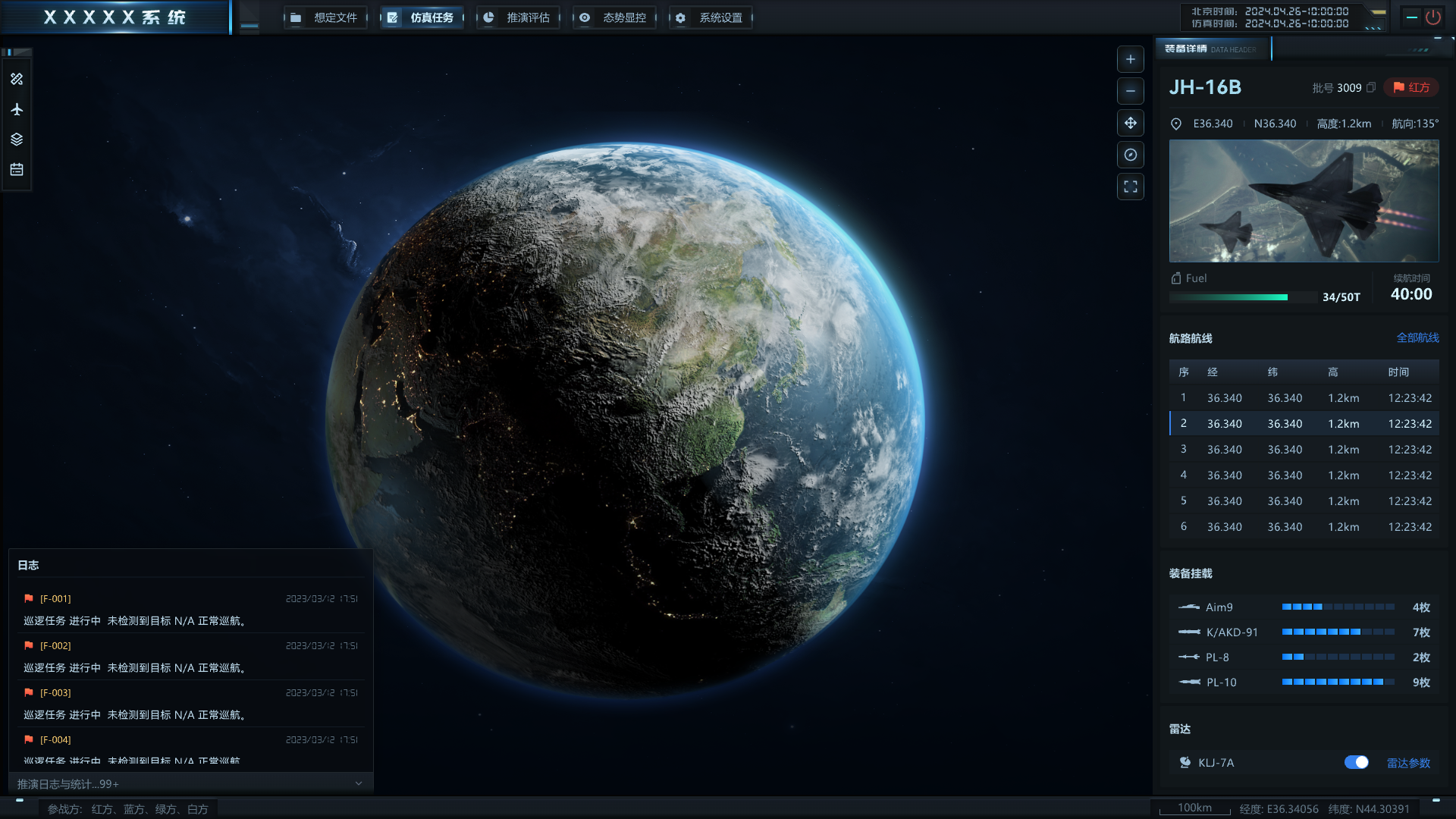Copy batch number 3009 icon
This screenshot has height=819, width=1456.
[x=1371, y=88]
